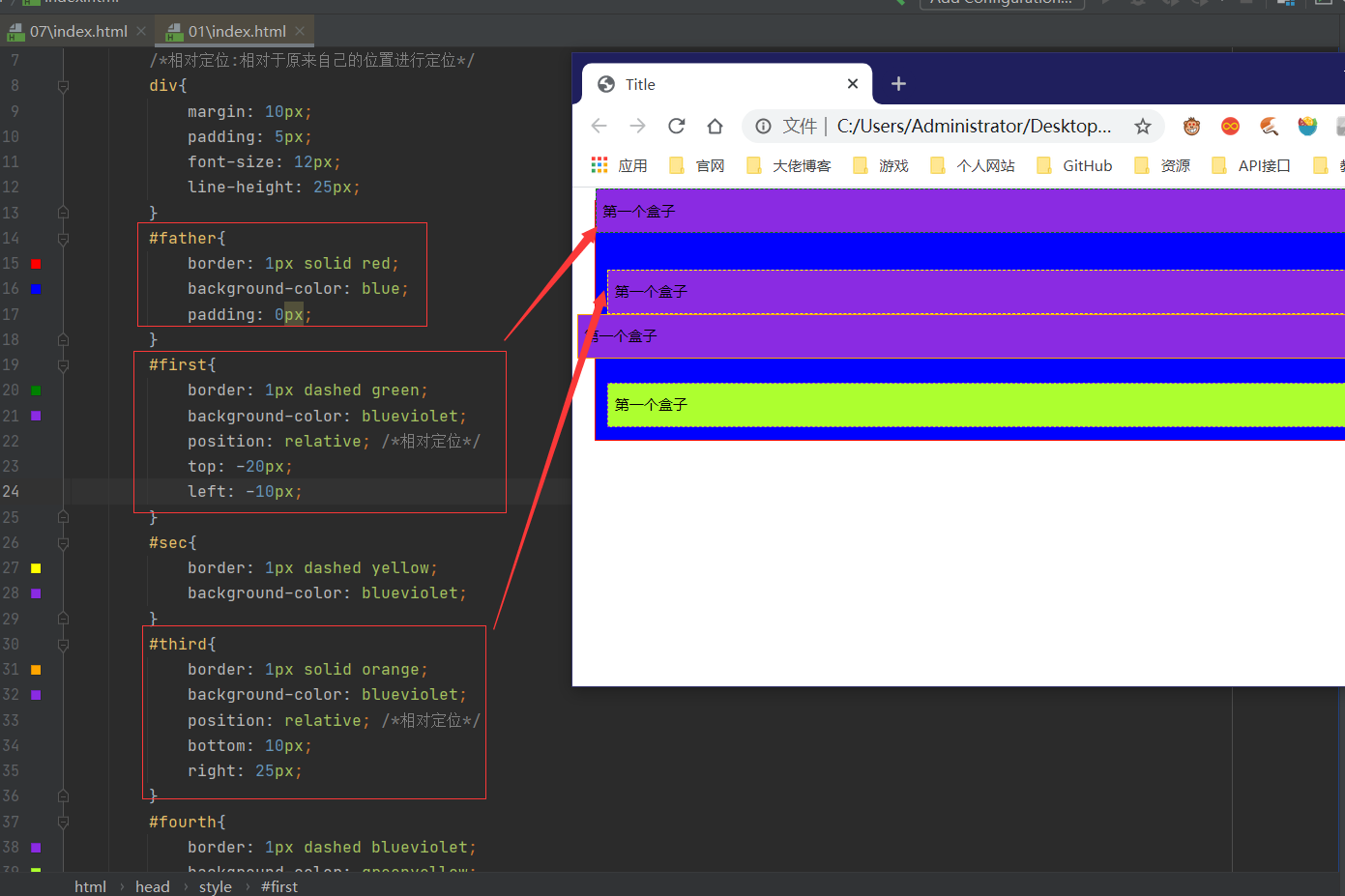Screen dimensions: 1345x896
Task: Open blueviolet swatch on line 32
Action: coord(36,694)
